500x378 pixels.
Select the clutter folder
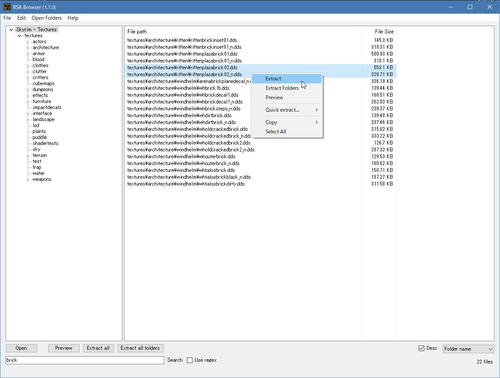coord(40,72)
